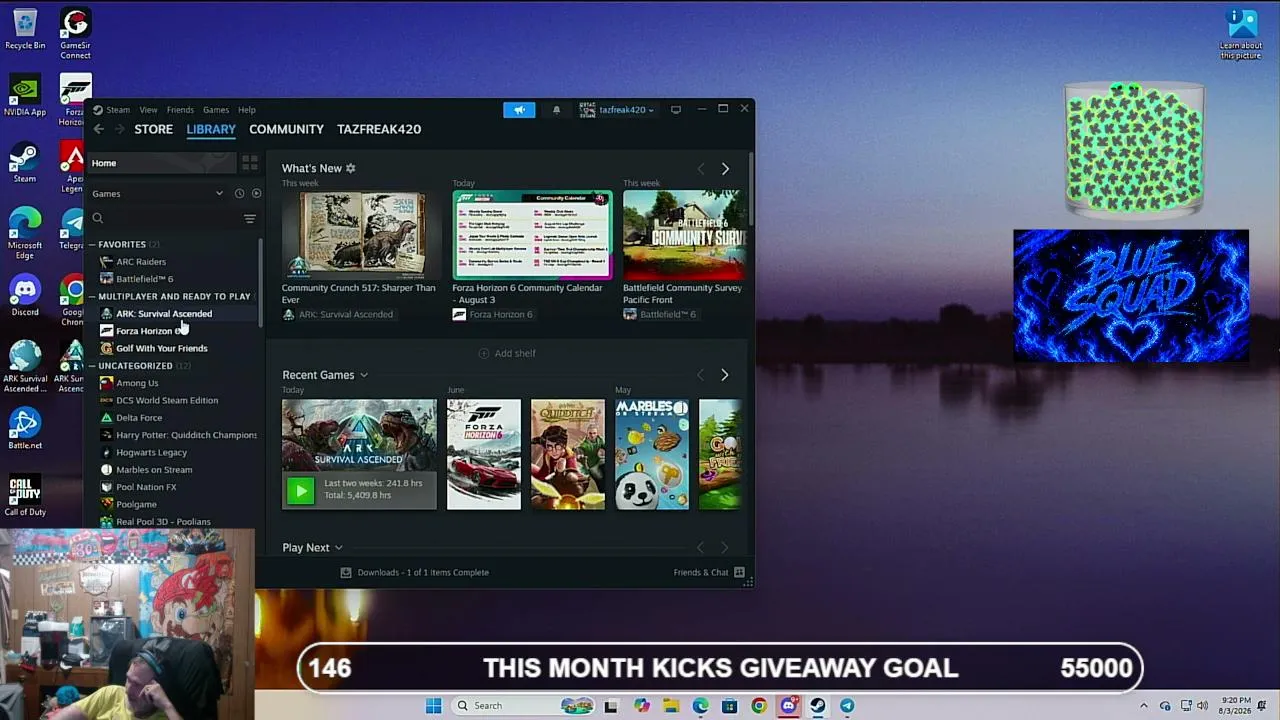1280x720 pixels.
Task: Open Recent Games shelf dropdown
Action: pyautogui.click(x=364, y=375)
